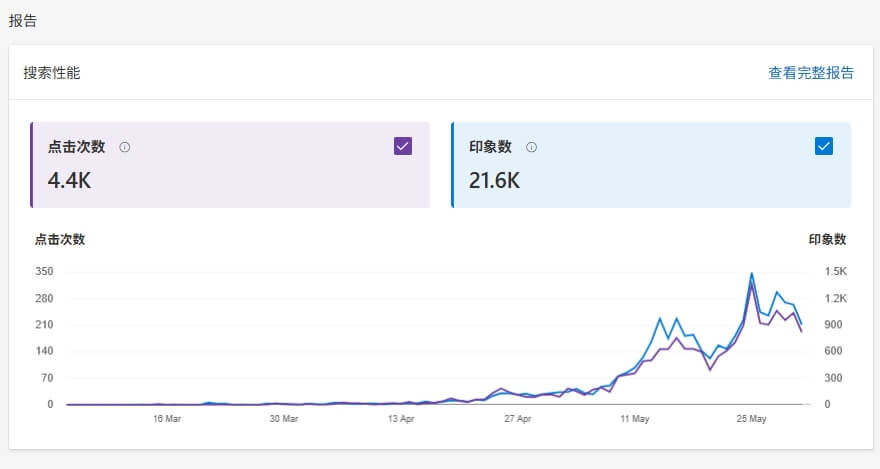Uncheck the purple 点击次数 checkbox

click(x=403, y=146)
